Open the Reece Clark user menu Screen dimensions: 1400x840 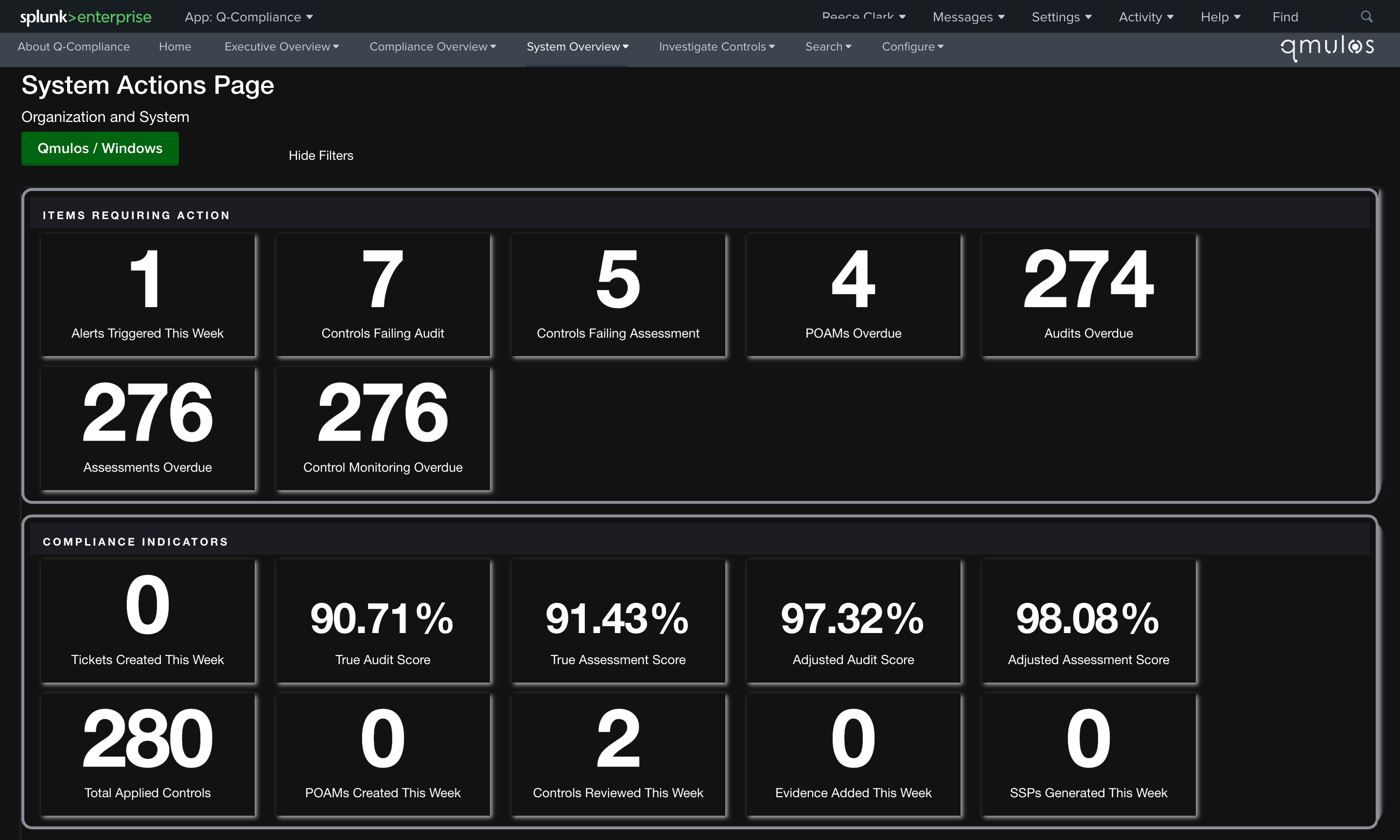click(x=864, y=17)
